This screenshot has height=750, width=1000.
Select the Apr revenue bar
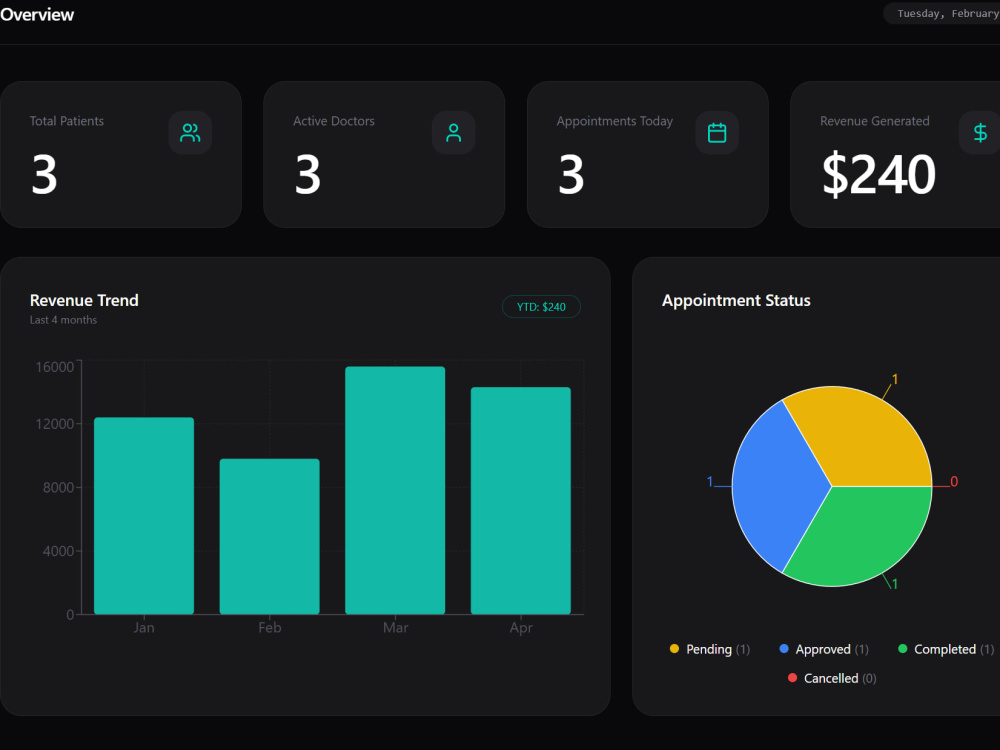tap(520, 501)
